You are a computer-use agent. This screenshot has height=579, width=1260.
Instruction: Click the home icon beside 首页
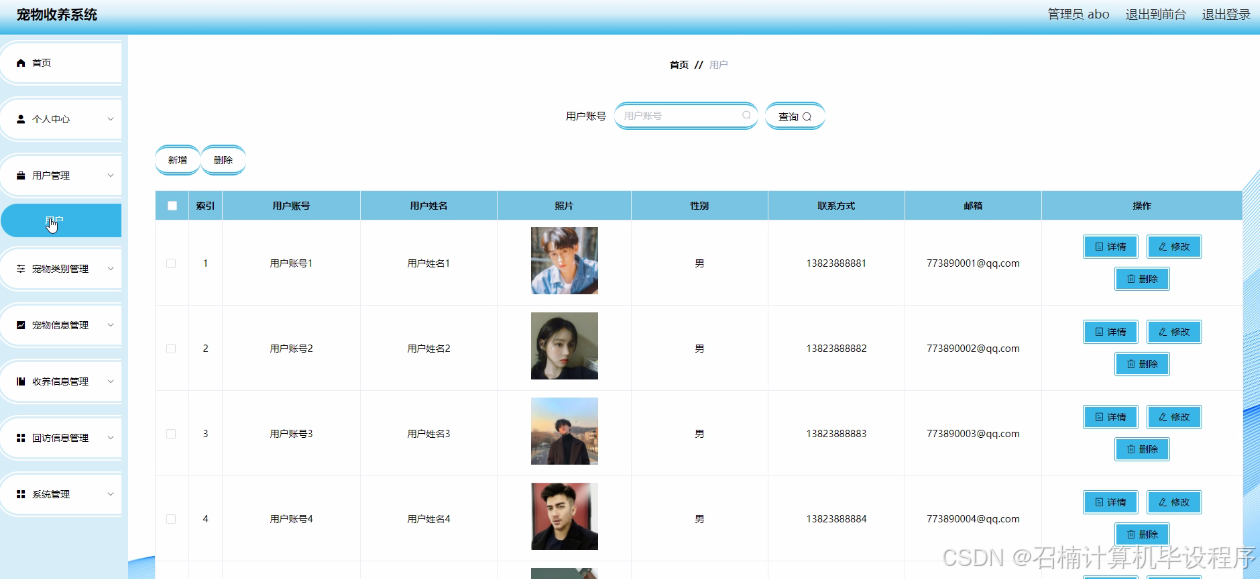(x=21, y=63)
